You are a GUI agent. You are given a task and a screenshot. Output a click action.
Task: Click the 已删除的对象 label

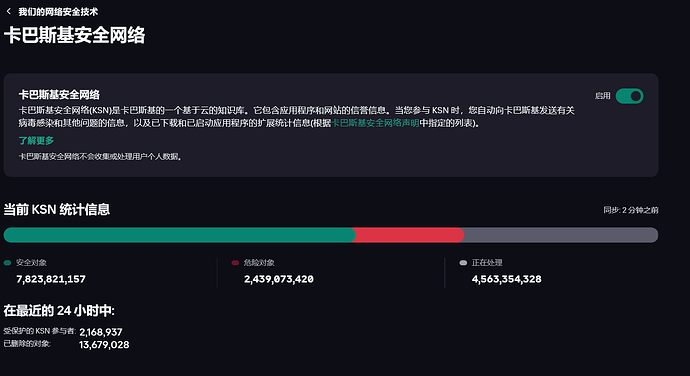point(27,343)
